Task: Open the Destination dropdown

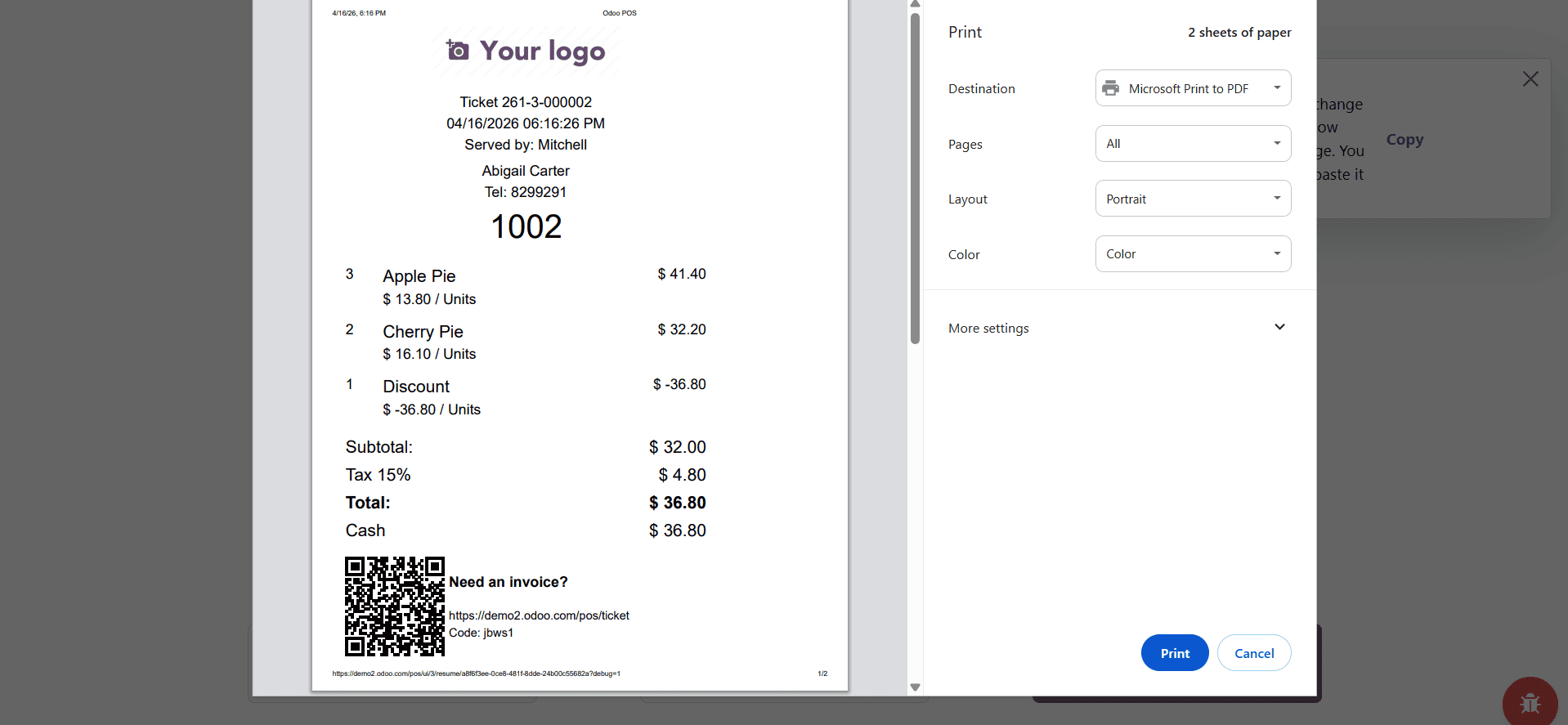Action: [1193, 88]
